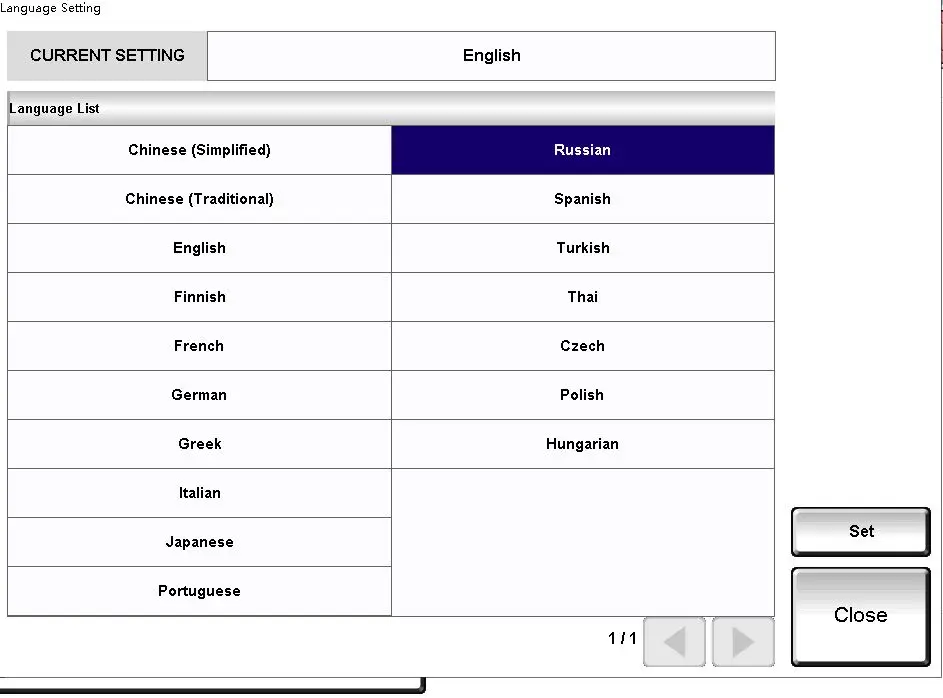Select the French language option
This screenshot has width=943, height=698.
pyautogui.click(x=199, y=346)
